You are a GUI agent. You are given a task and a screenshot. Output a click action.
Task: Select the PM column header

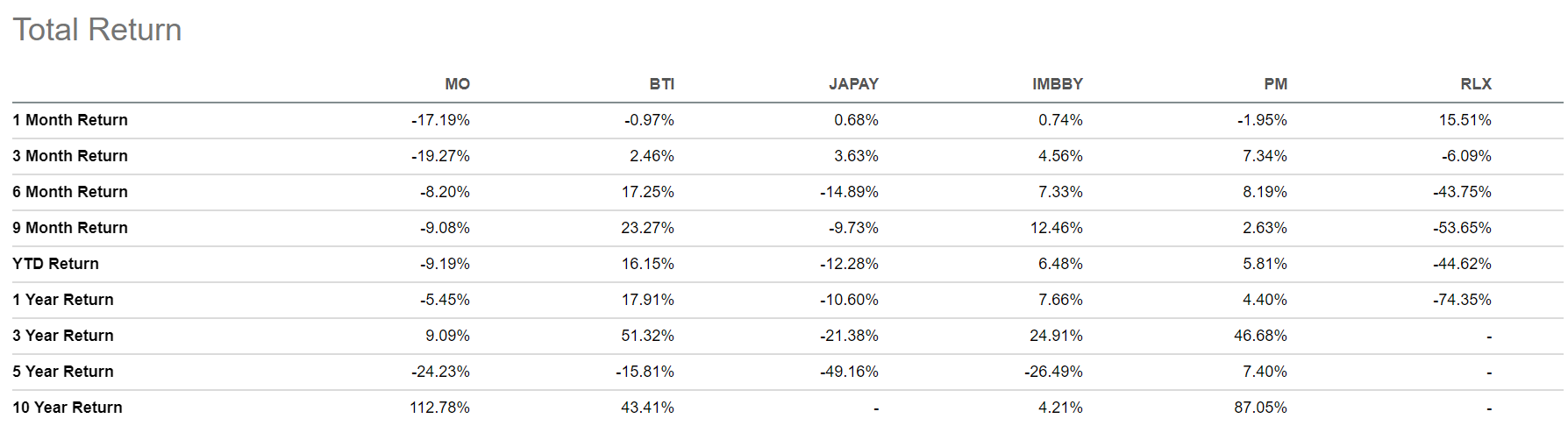click(x=1275, y=84)
